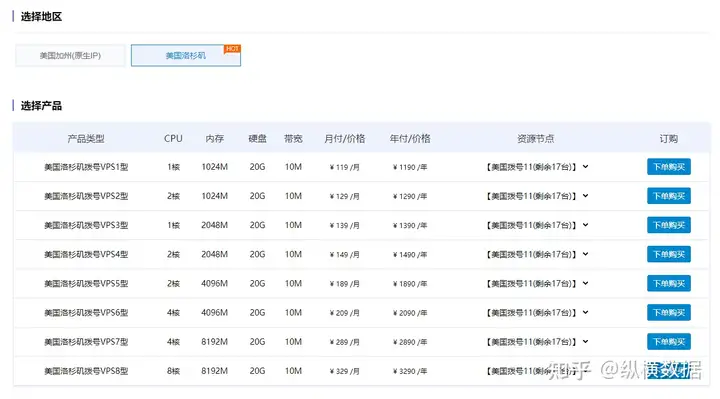
Task: Click product name 美国洛杉矶拨号VPS4型
Action: [x=86, y=254]
